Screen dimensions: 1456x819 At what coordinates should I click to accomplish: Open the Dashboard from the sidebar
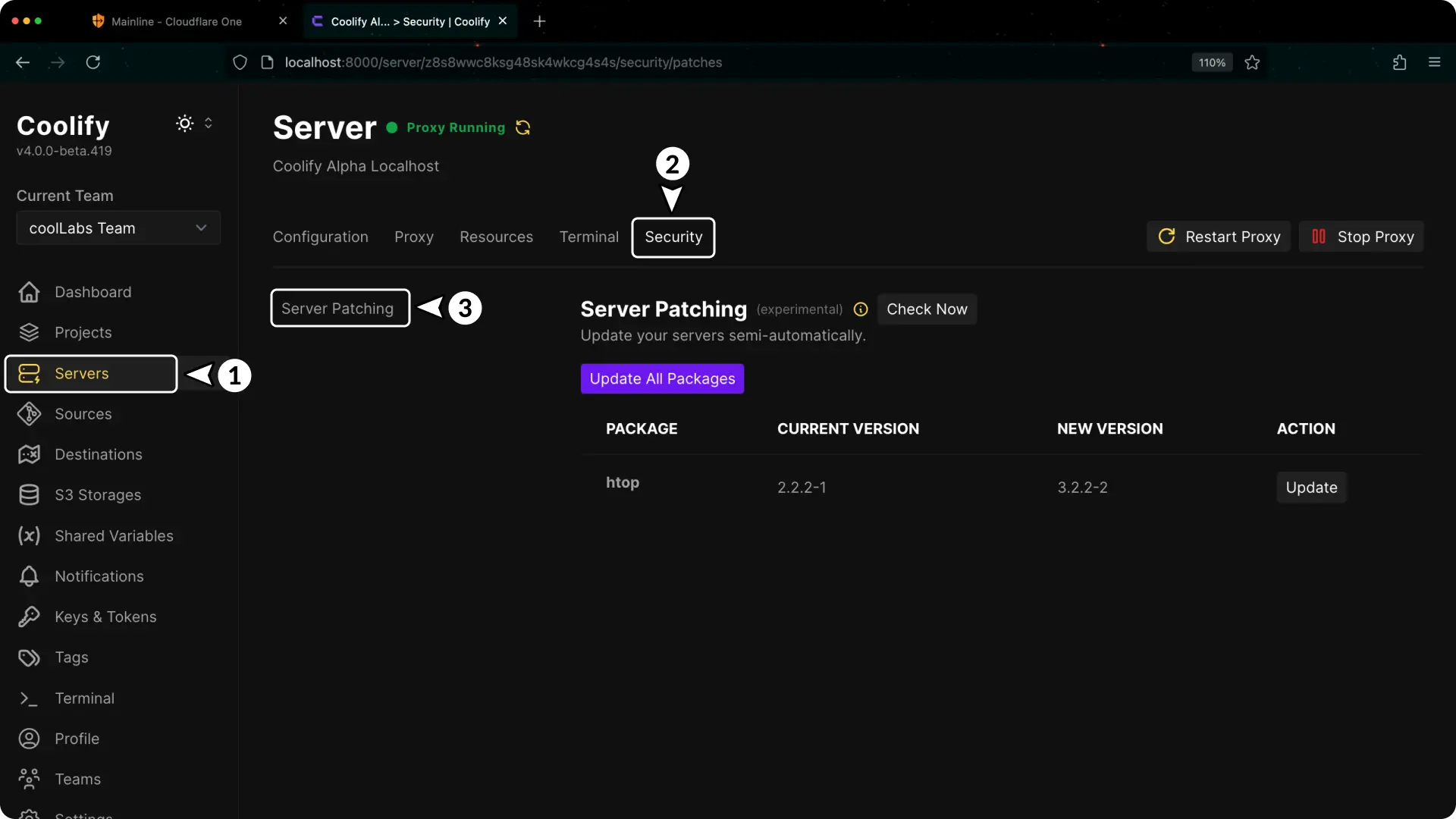93,292
